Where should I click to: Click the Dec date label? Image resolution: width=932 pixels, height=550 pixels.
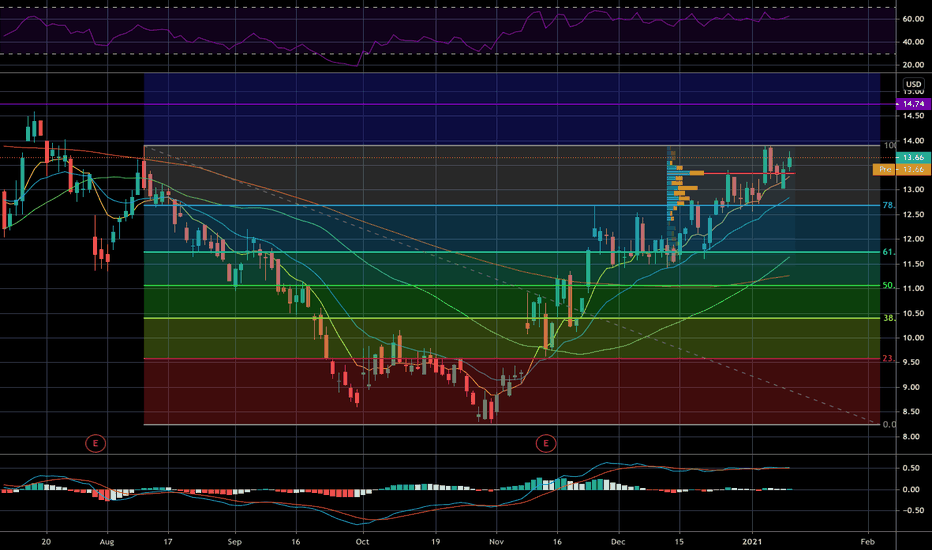coord(618,542)
